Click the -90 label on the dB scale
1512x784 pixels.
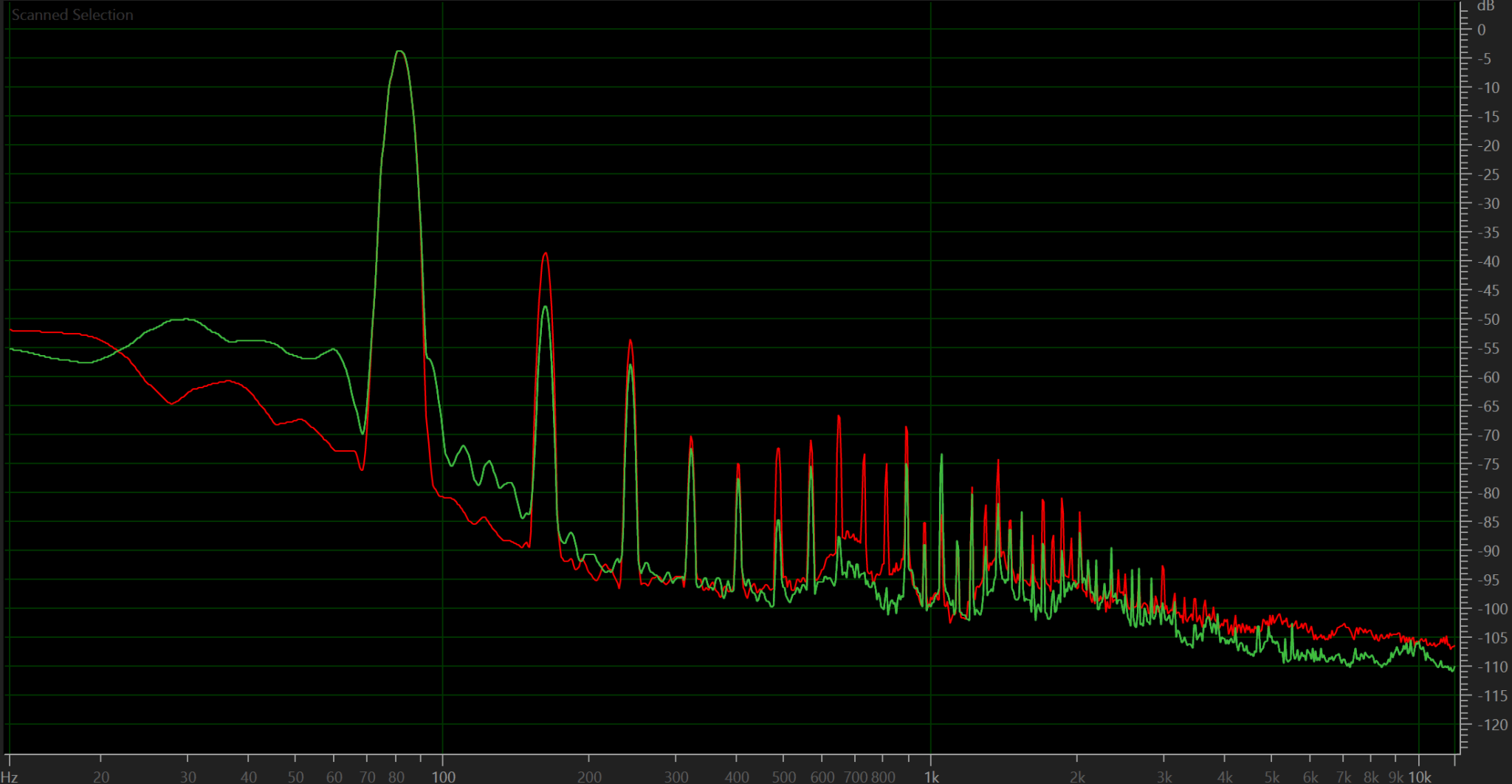tap(1488, 551)
